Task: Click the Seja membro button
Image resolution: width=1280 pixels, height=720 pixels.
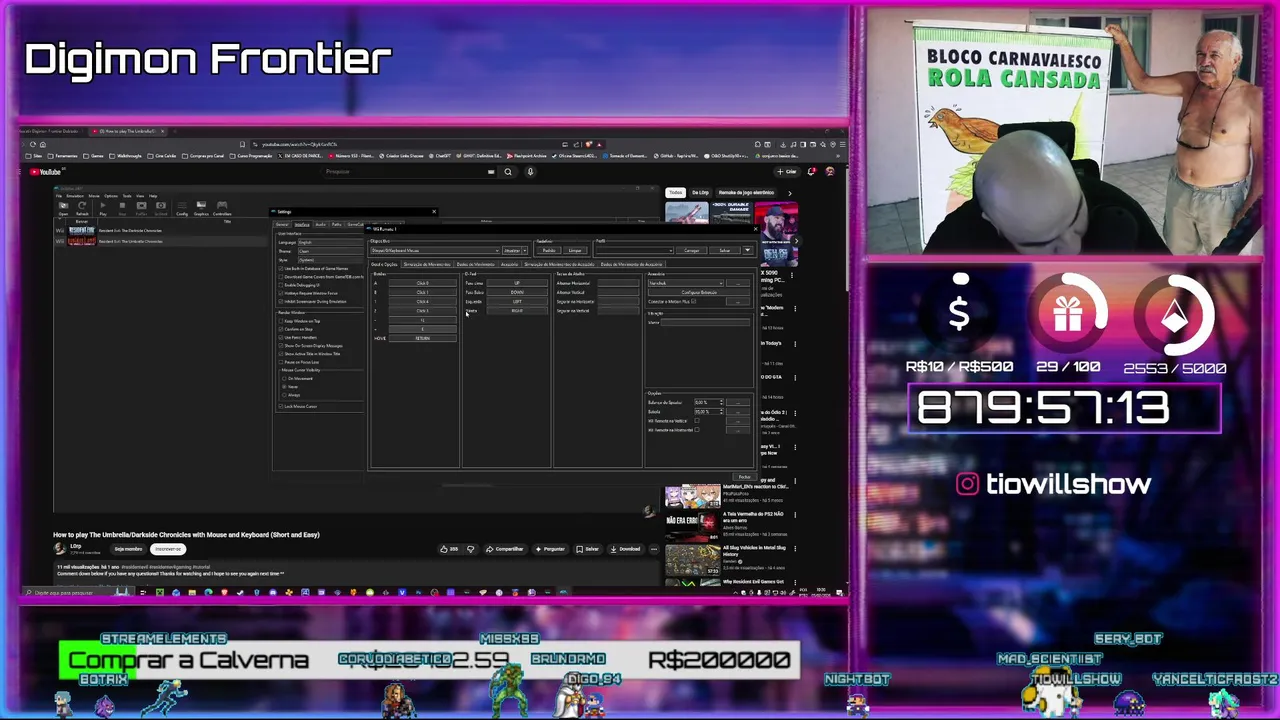Action: pyautogui.click(x=128, y=549)
